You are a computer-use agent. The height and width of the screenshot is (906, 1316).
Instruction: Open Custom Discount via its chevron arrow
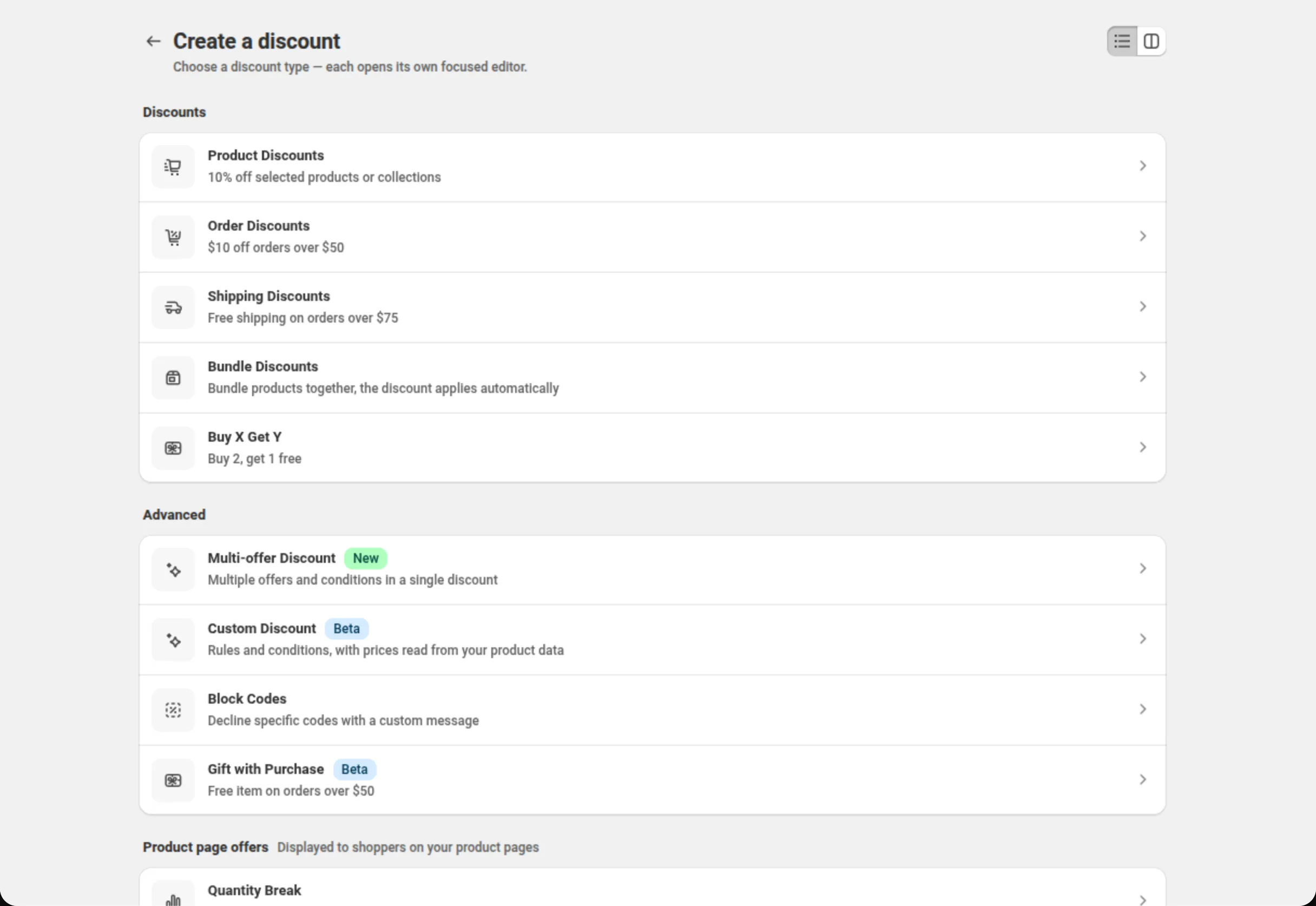tap(1143, 639)
